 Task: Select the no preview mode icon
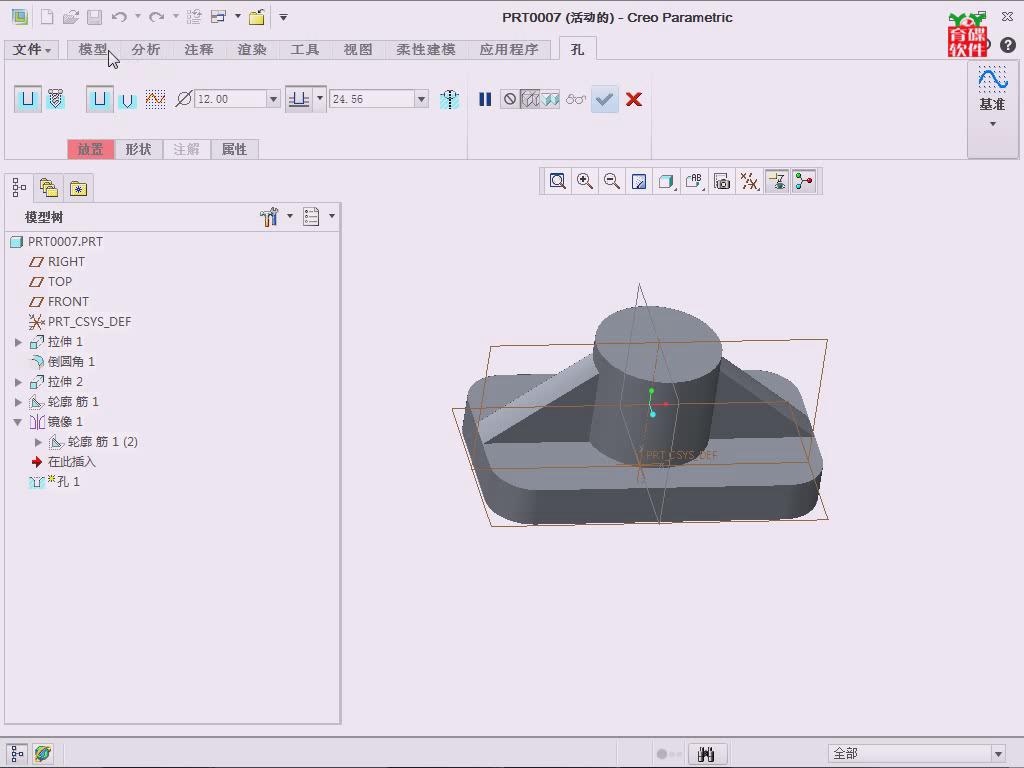(509, 99)
